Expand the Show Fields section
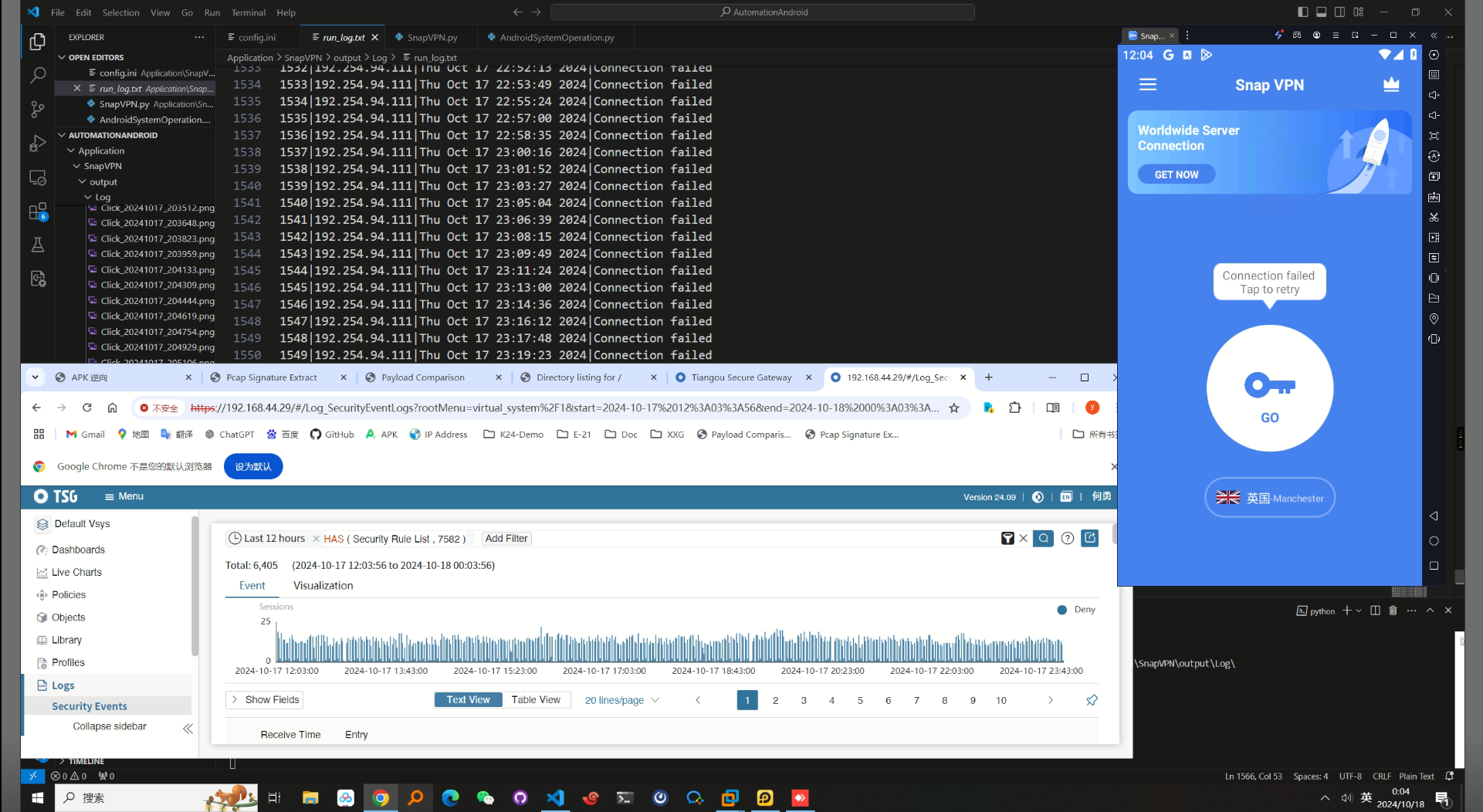This screenshot has height=812, width=1483. pos(265,700)
